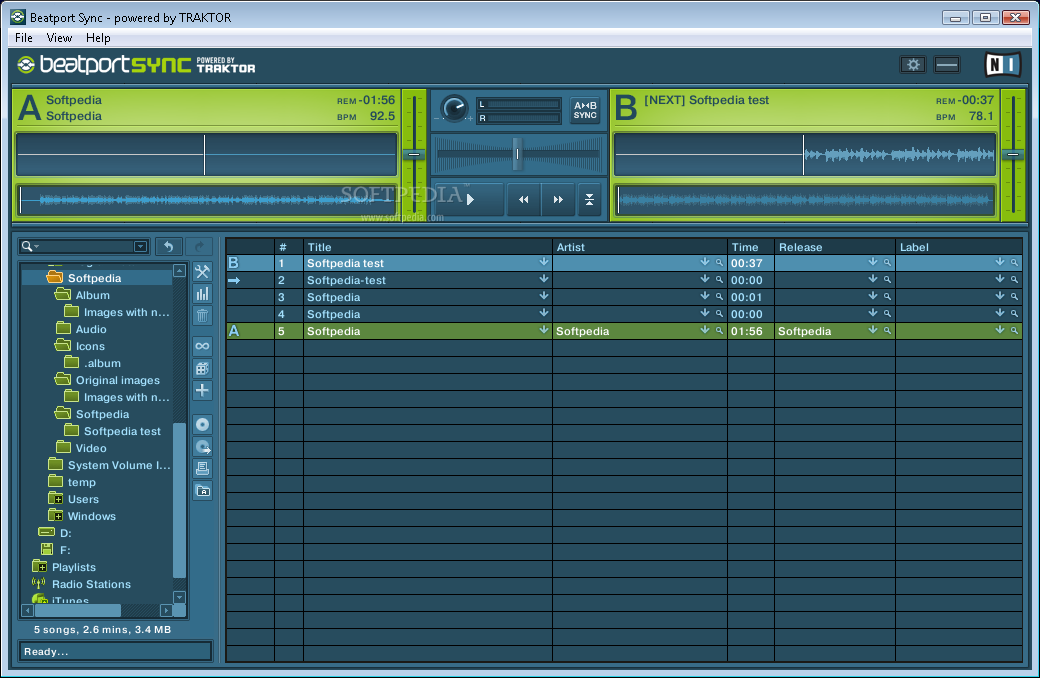Click the search input field
Viewport: 1040px width, 678px height.
point(86,246)
